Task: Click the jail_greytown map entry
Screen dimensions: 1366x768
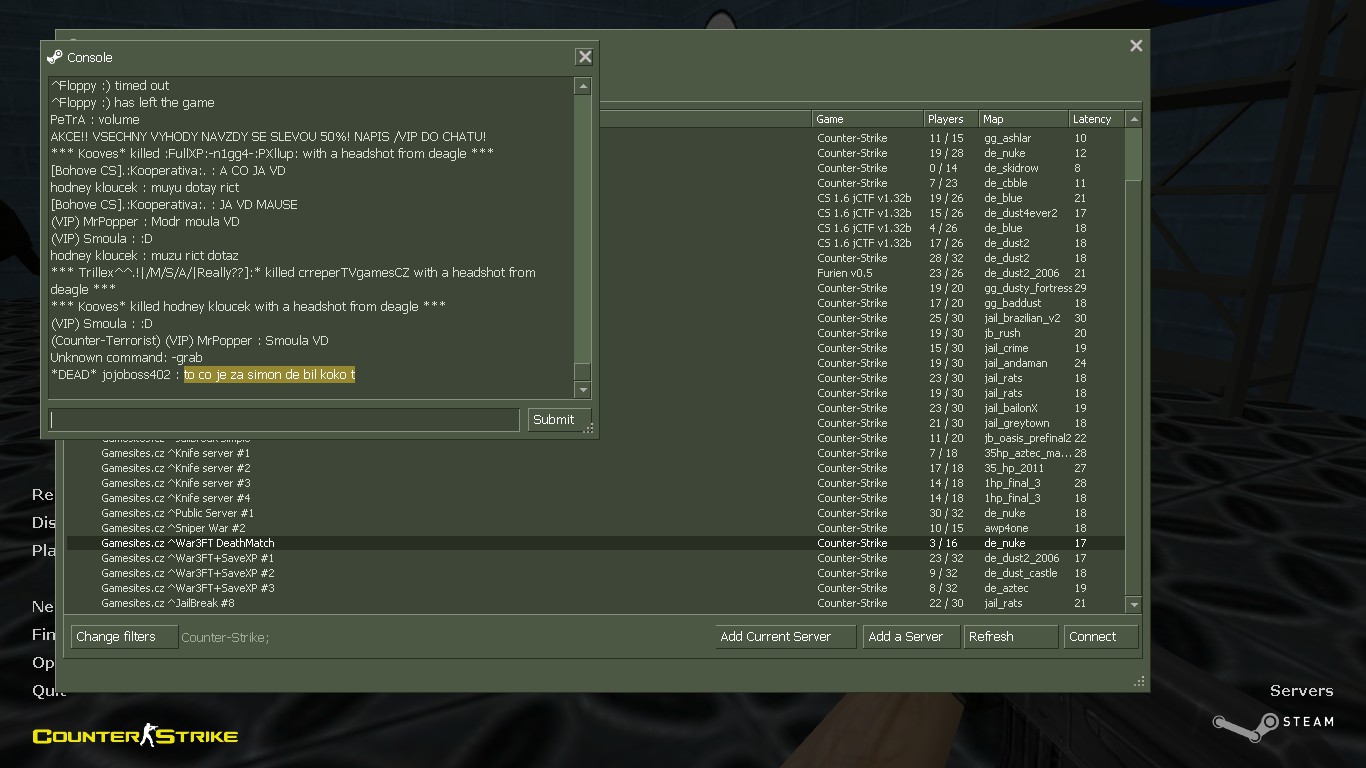Action: point(1017,423)
